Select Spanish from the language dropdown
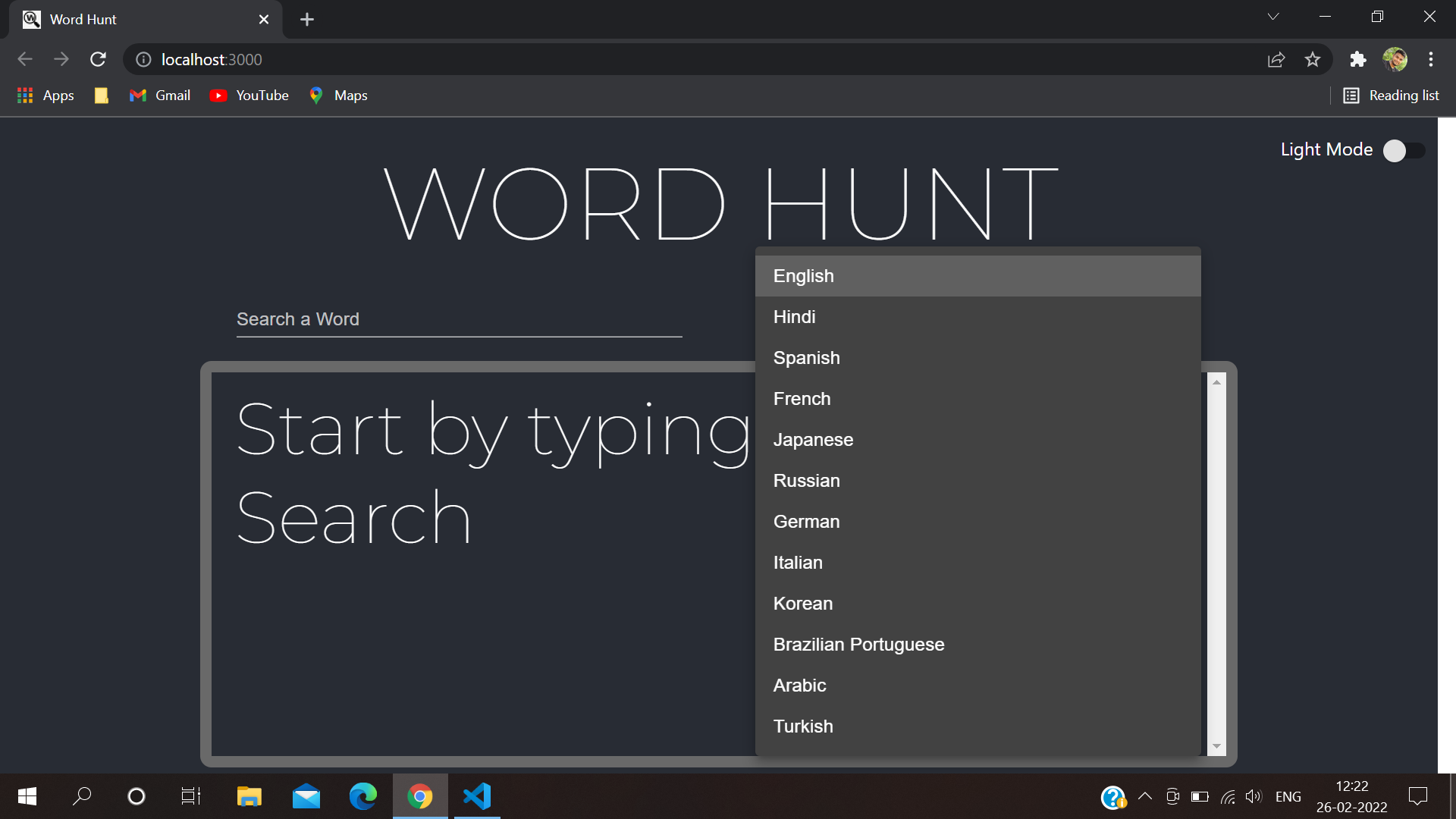Screen dimensions: 1456x819 click(806, 357)
